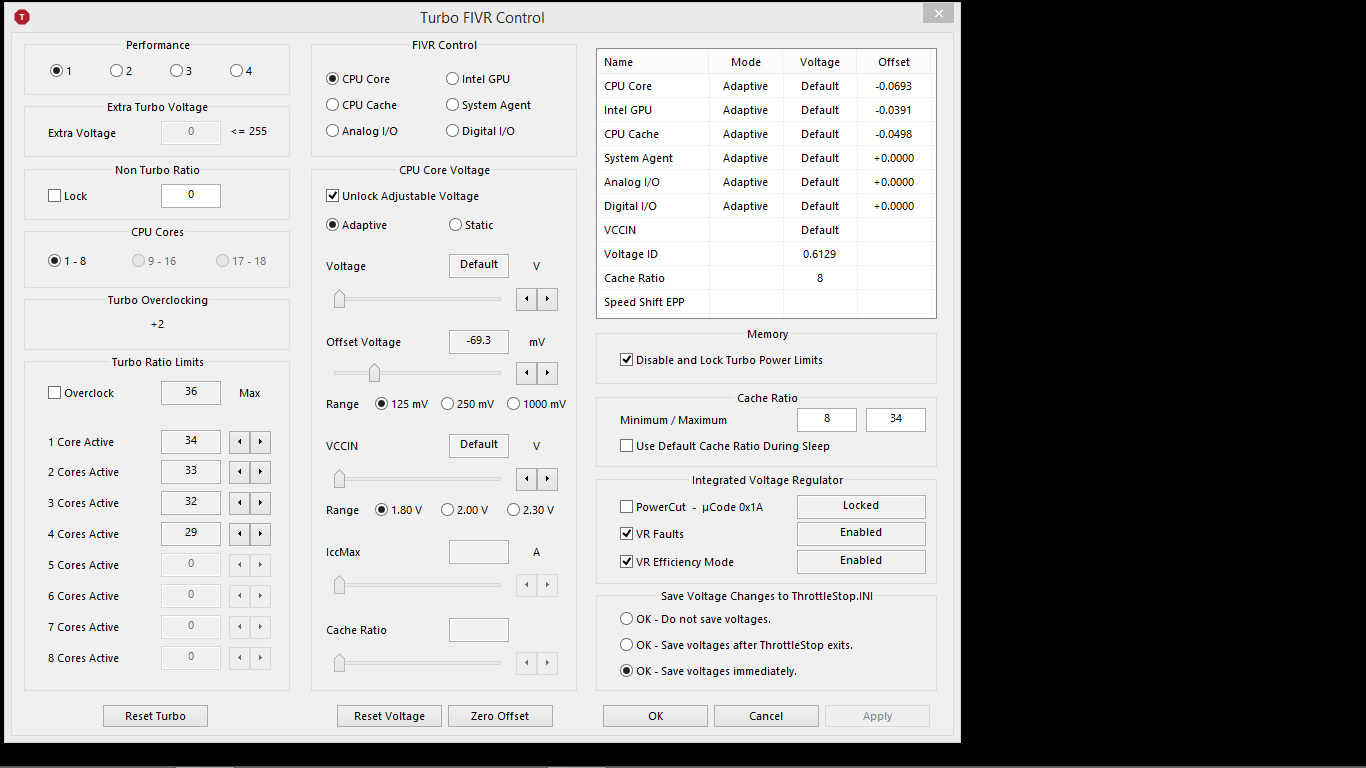This screenshot has height=768, width=1366.
Task: Increase 4 Cores Active ratio with right arrow
Action: [x=260, y=534]
